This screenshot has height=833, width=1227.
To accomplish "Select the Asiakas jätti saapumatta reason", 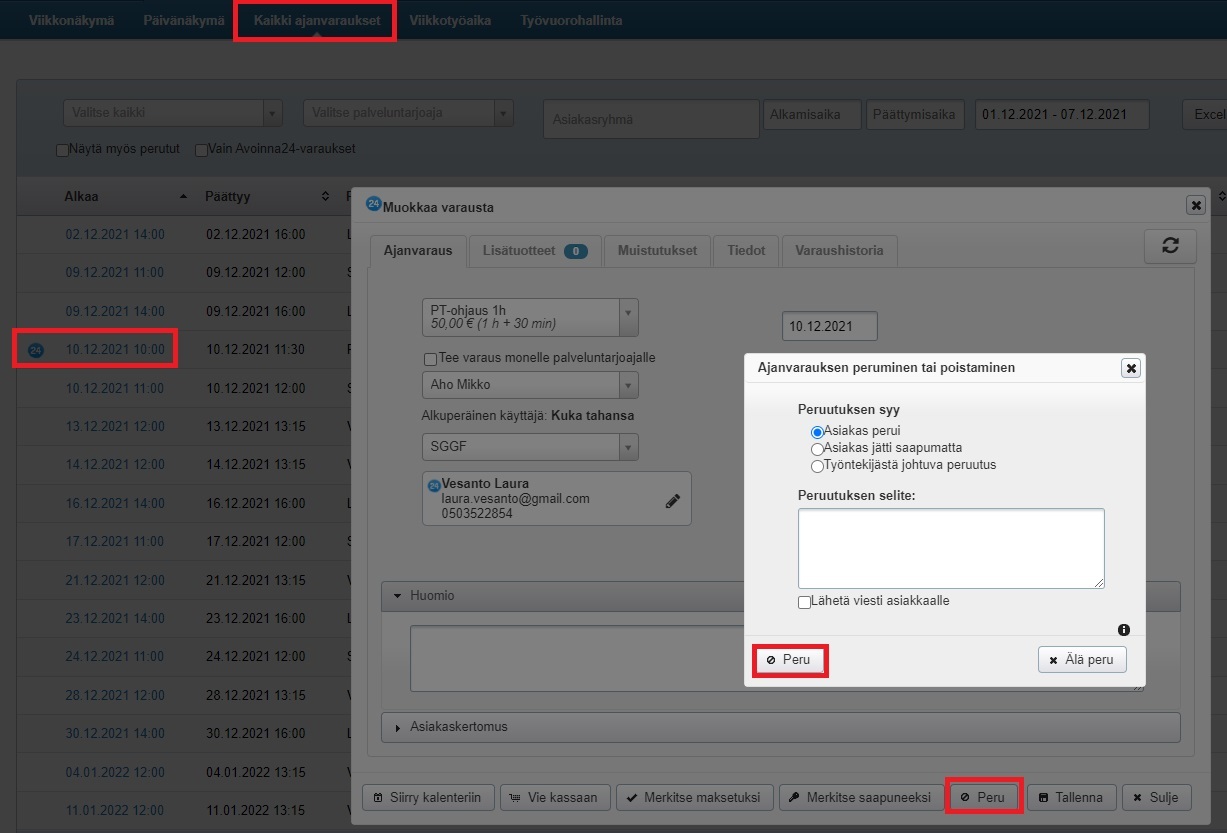I will click(x=817, y=449).
